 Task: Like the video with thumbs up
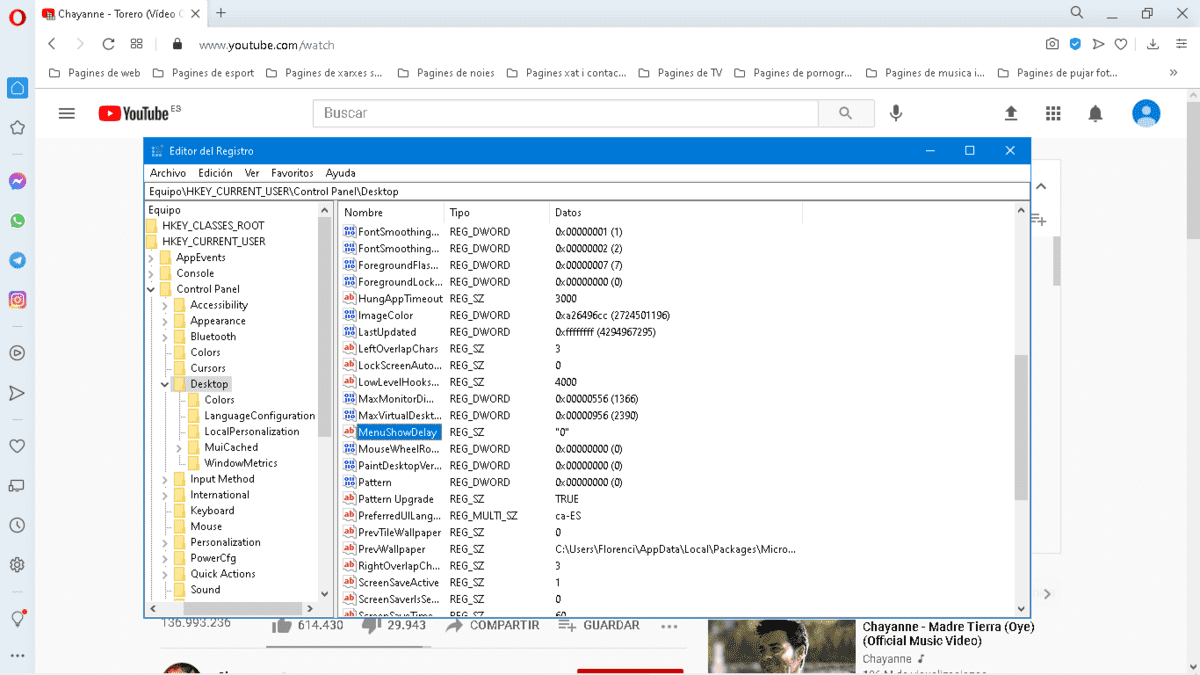281,625
